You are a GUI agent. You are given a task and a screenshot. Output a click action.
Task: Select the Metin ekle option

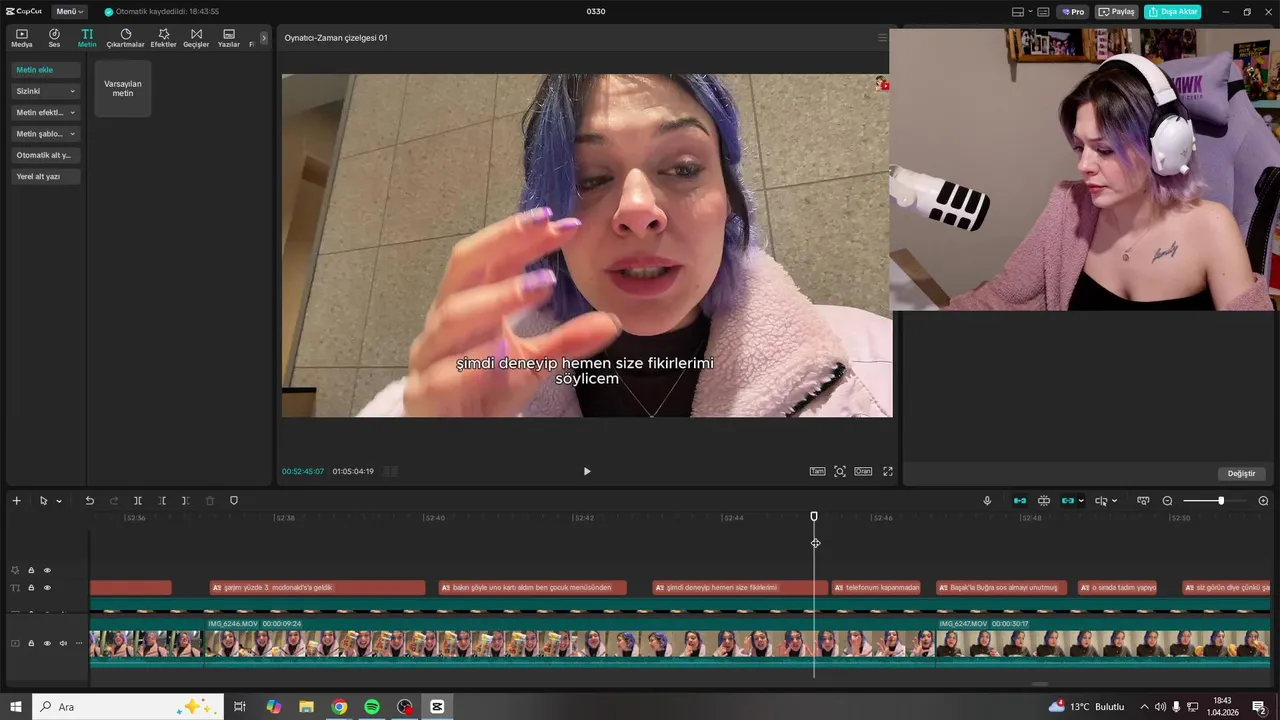tap(46, 70)
